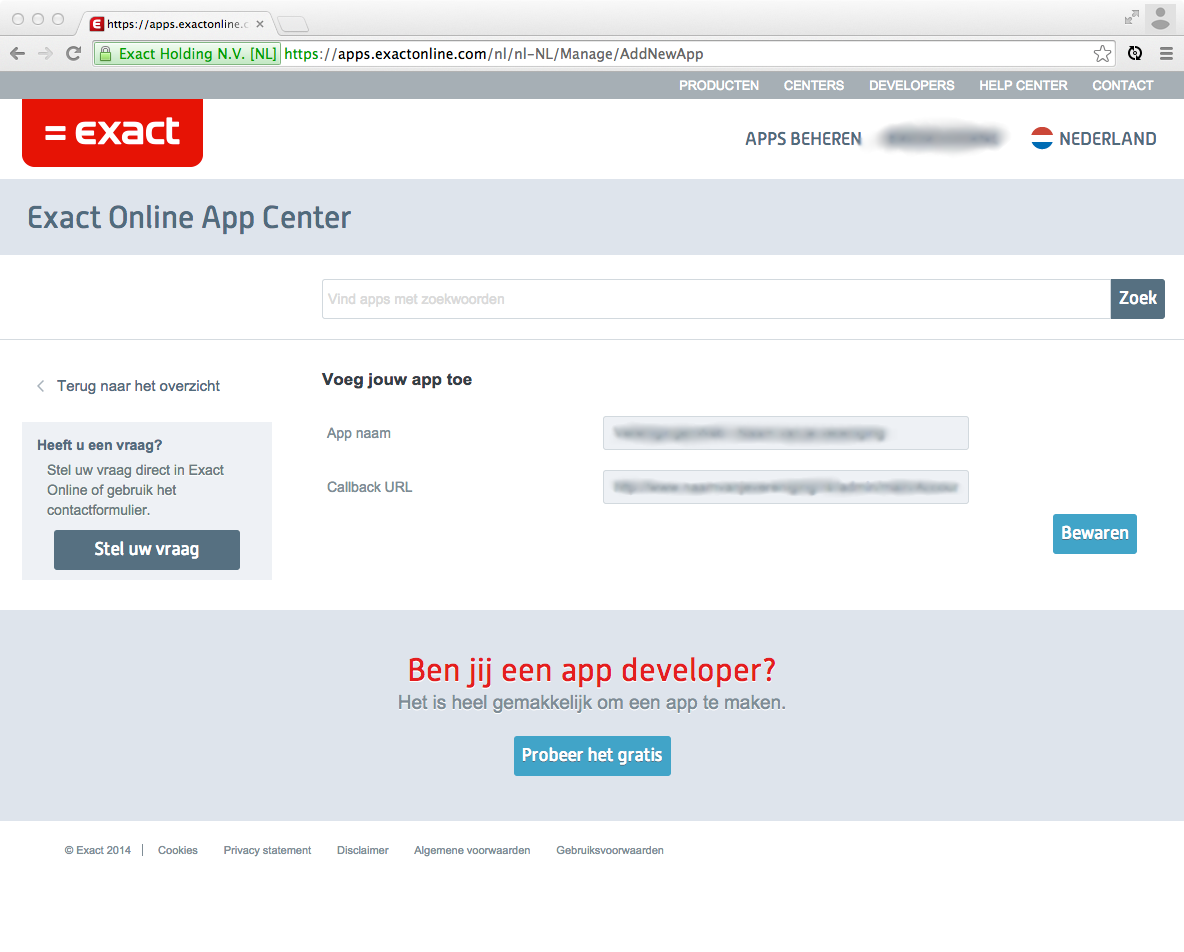Click the © Exact 2014 footer text
1184x952 pixels.
[x=97, y=850]
